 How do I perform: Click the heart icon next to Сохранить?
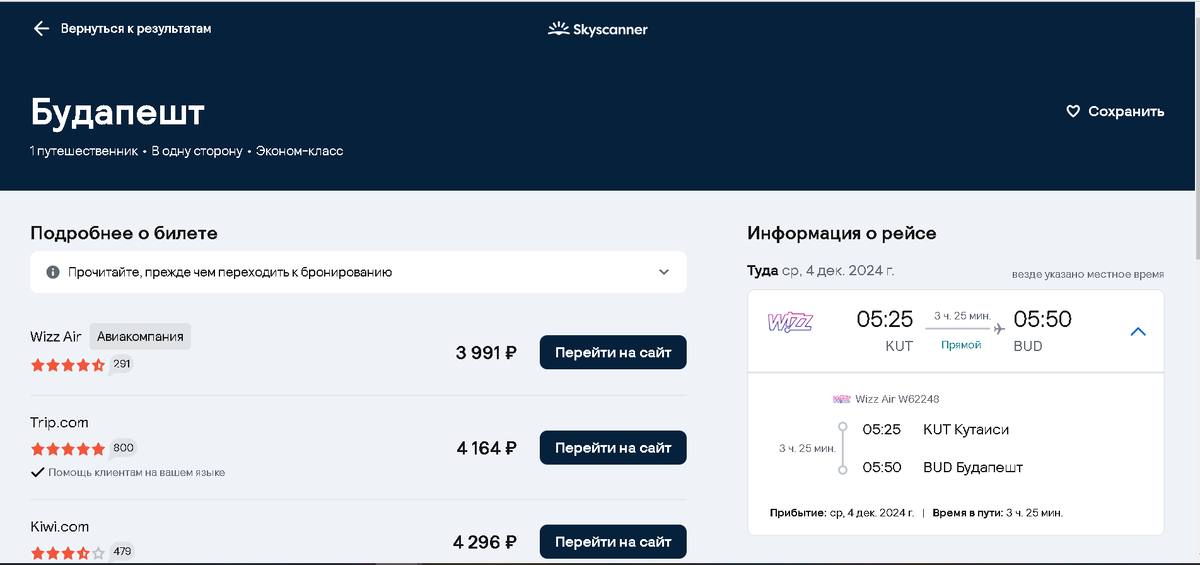tap(1073, 112)
